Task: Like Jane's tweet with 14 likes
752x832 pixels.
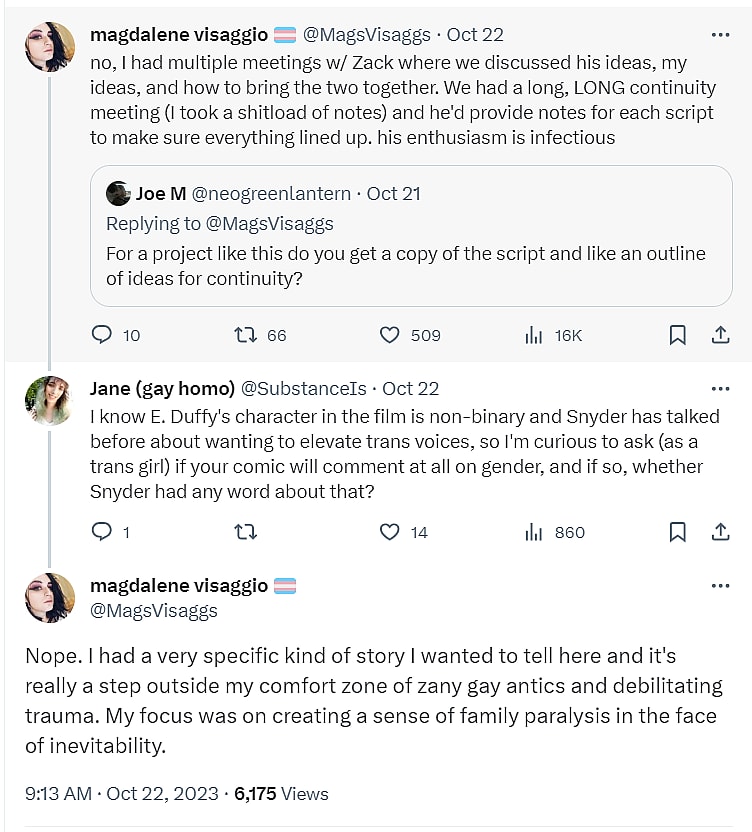Action: click(x=390, y=532)
